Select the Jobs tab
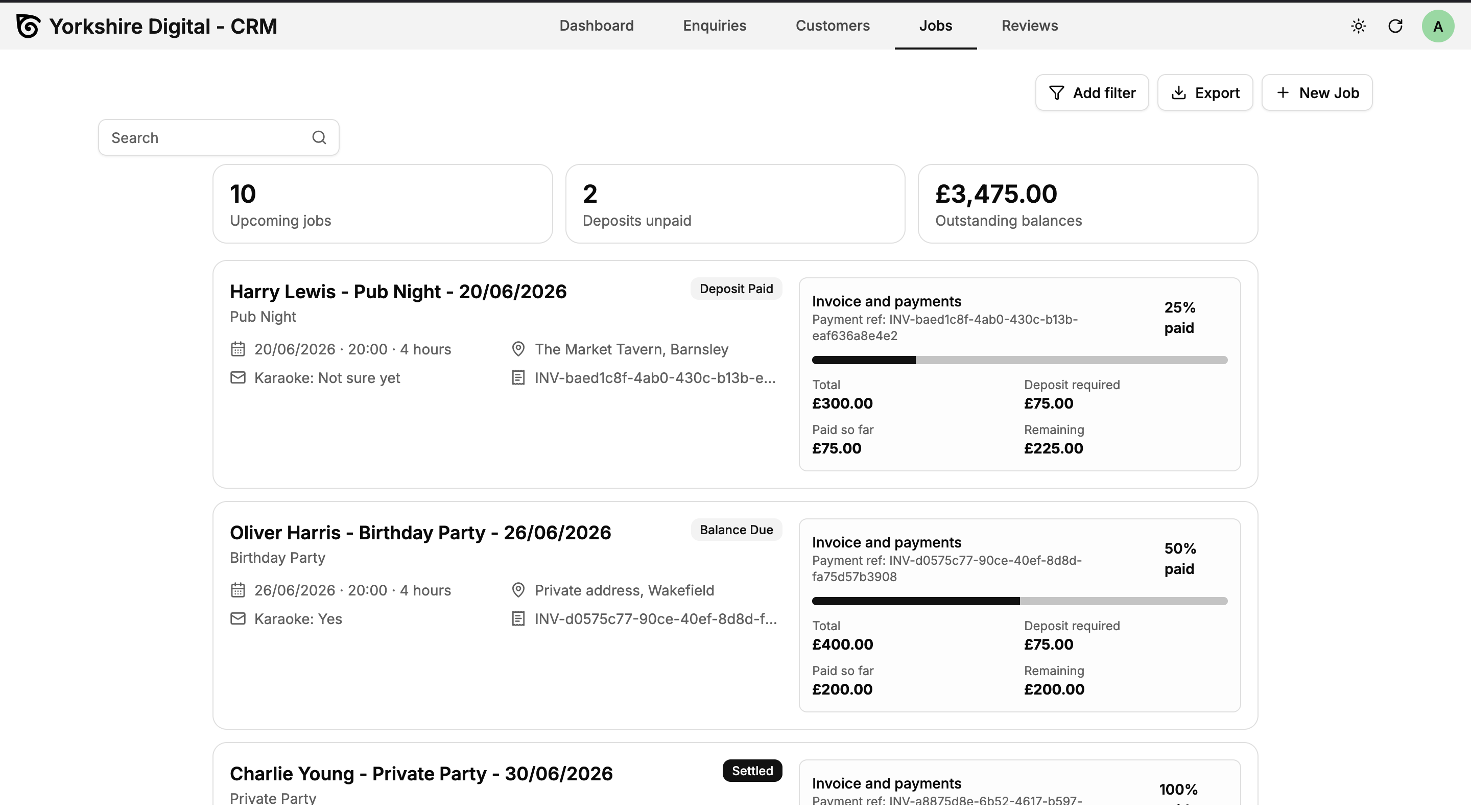This screenshot has width=1471, height=812. coord(935,26)
